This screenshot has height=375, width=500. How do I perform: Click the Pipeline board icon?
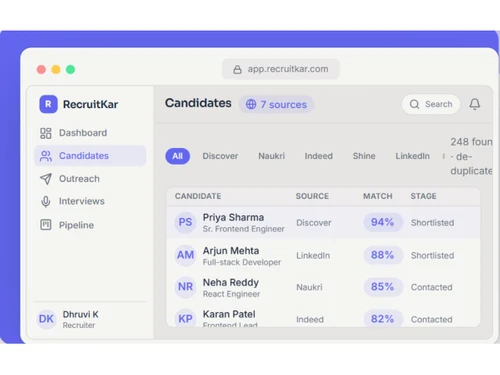coord(46,225)
